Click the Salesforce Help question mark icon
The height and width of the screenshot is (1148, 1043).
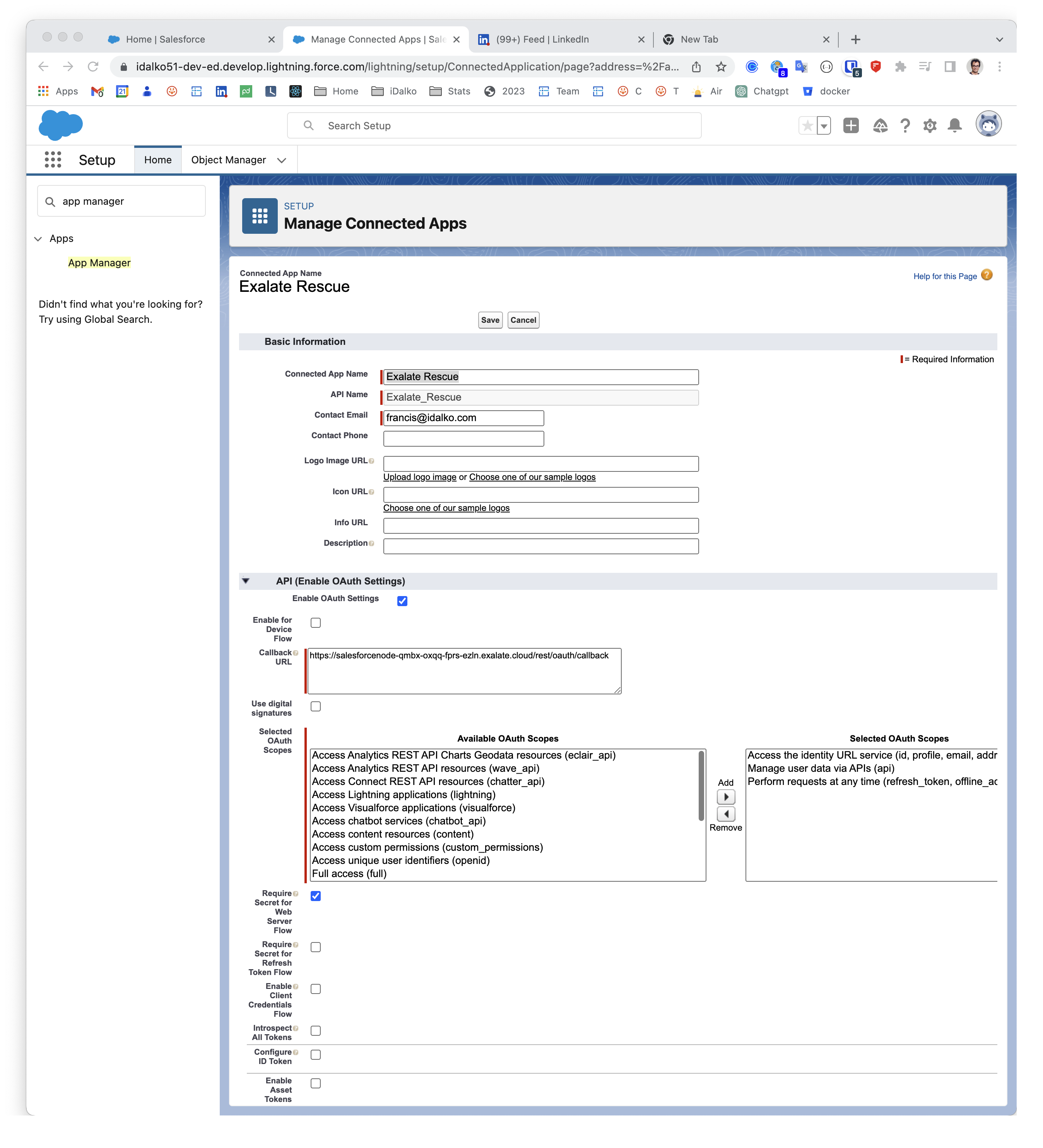[905, 126]
